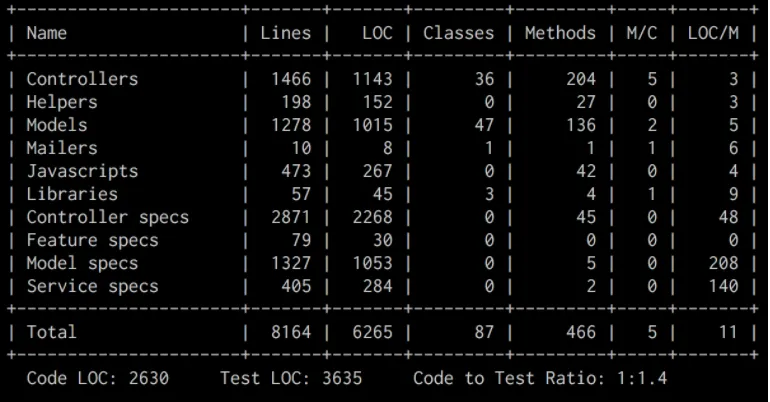Click the Methods column header

[560, 33]
